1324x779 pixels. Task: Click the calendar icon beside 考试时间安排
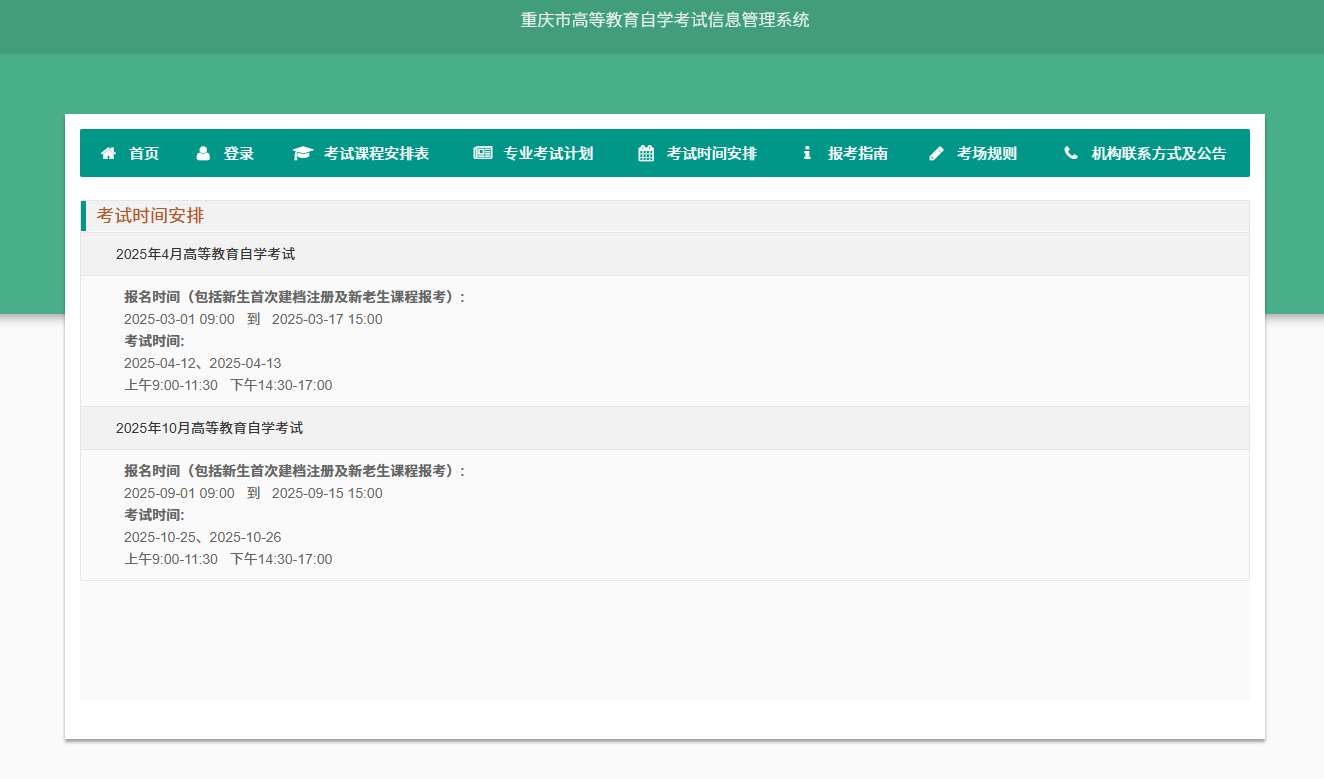(646, 153)
